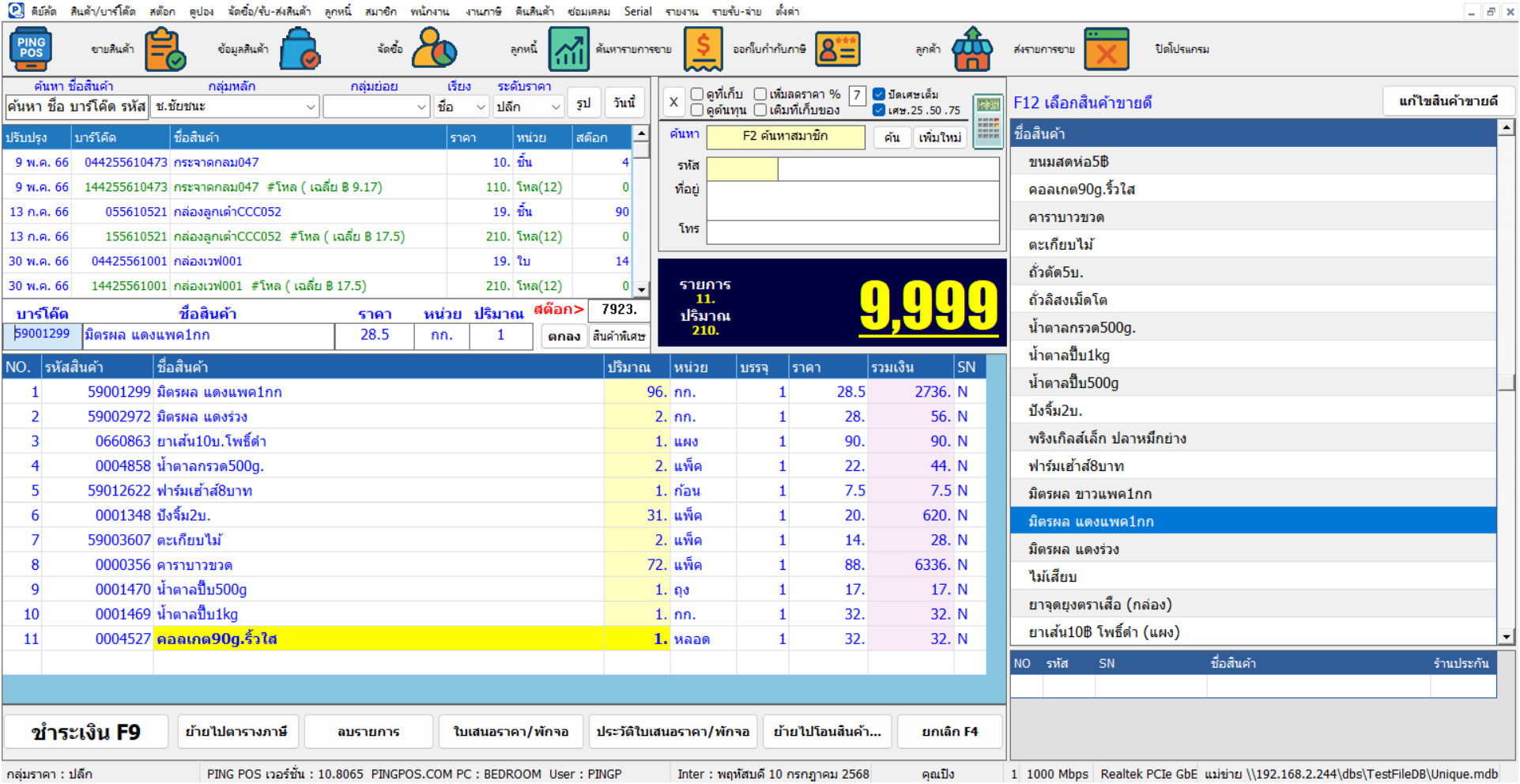Screen dimensions: 1520x784
Task: Click the orange dollar receipt icon
Action: [703, 49]
